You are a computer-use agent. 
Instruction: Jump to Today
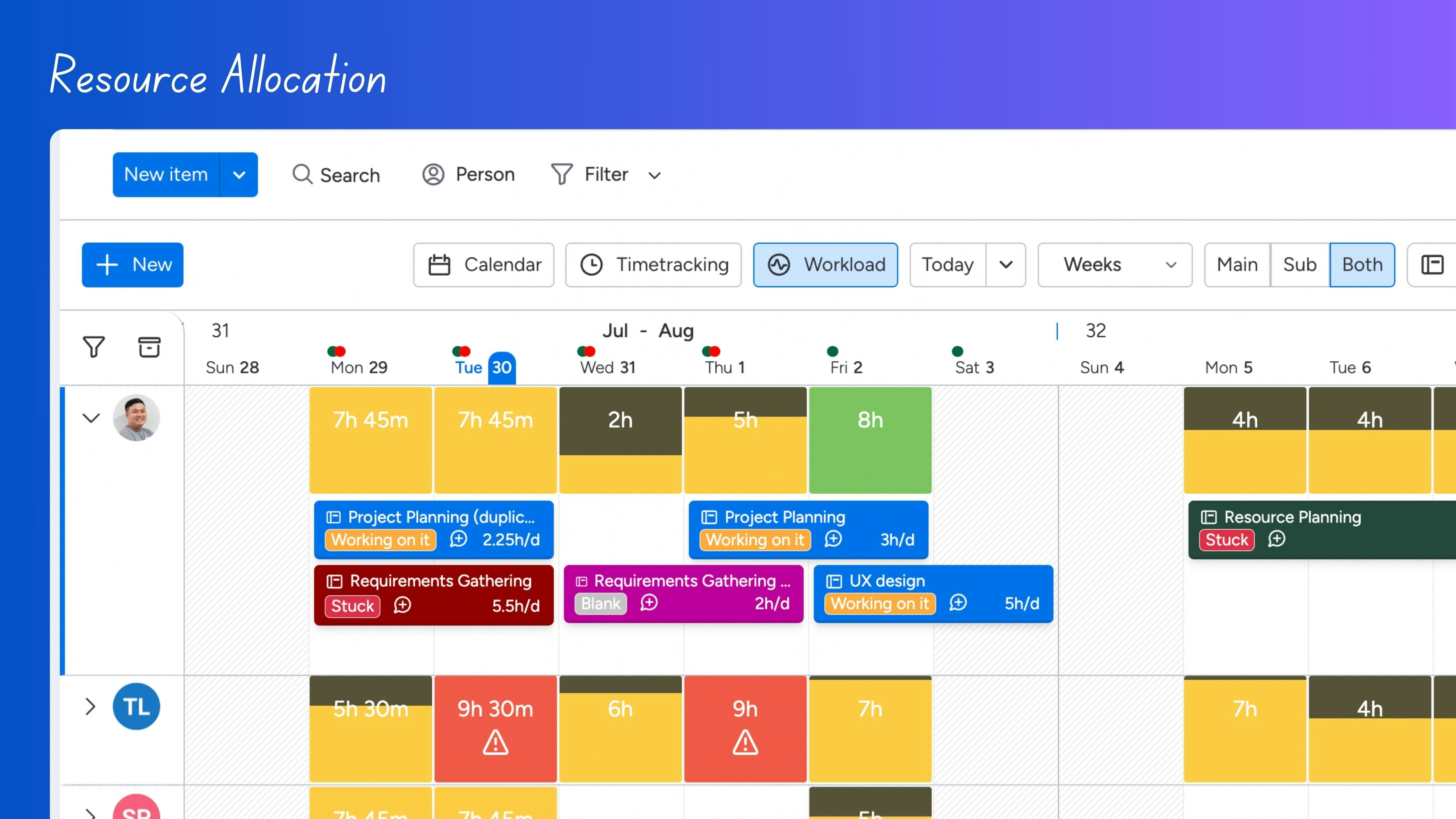click(x=948, y=265)
